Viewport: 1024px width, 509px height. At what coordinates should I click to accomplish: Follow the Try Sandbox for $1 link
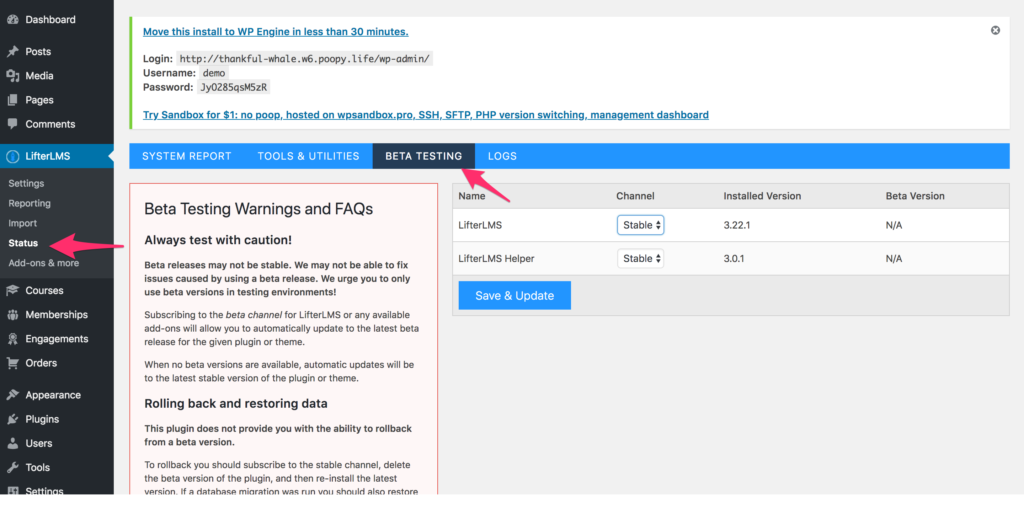click(426, 114)
